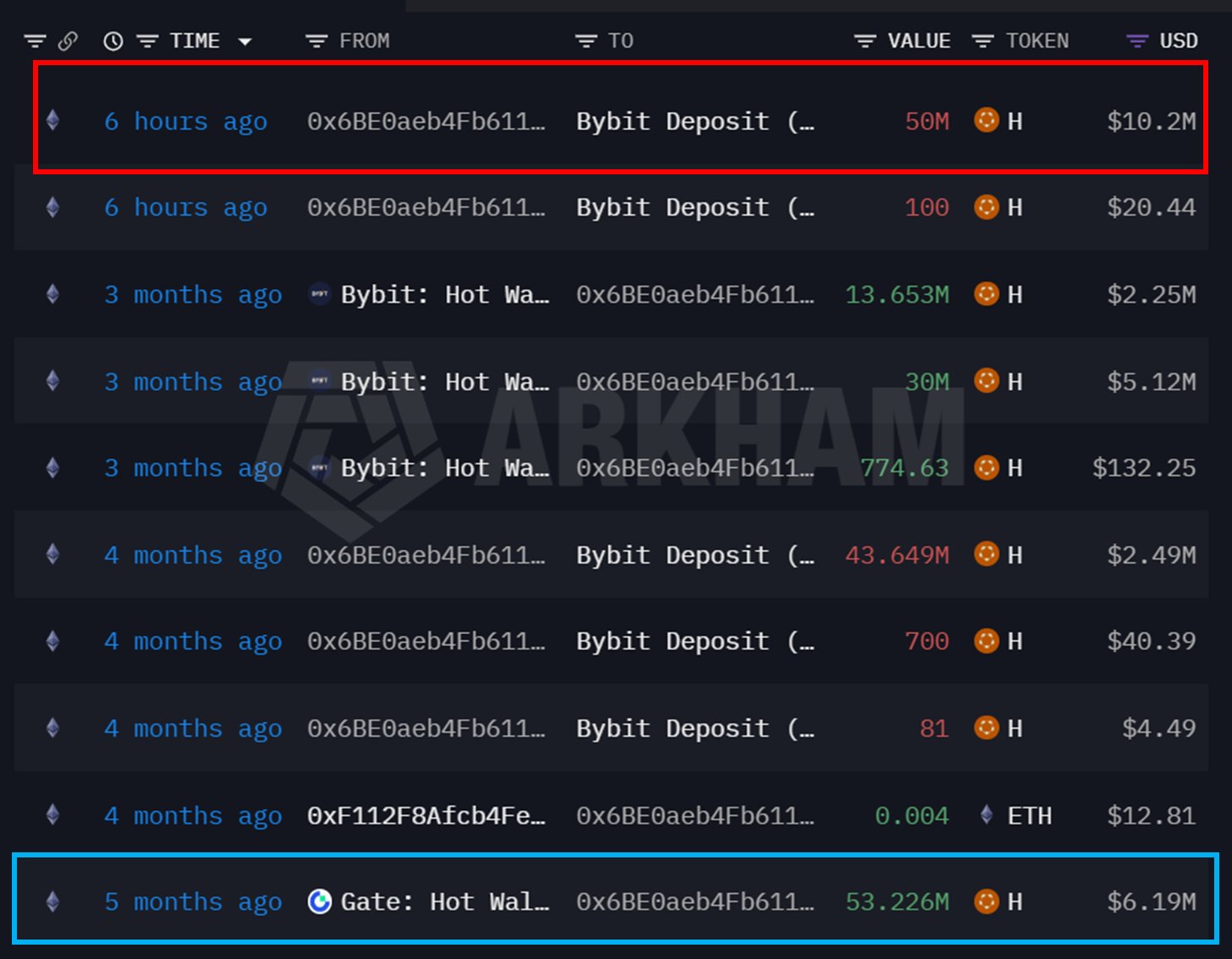
Task: Open the 'Bybit Deposit' recipient in the $20.44 row
Action: [696, 208]
